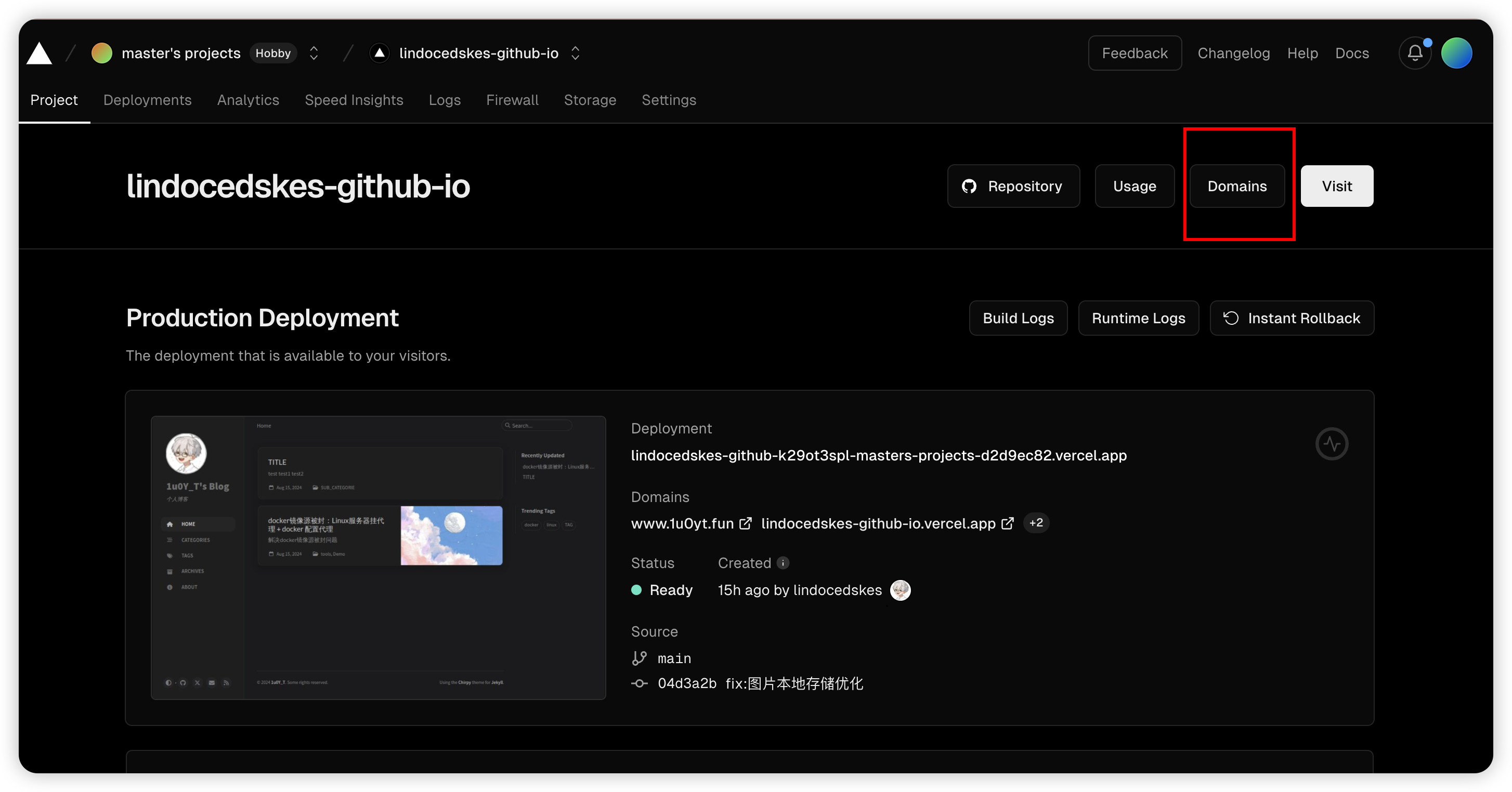The width and height of the screenshot is (1512, 792).
Task: Click lindocedskes-github-io in the breadcrumb
Action: (x=478, y=54)
